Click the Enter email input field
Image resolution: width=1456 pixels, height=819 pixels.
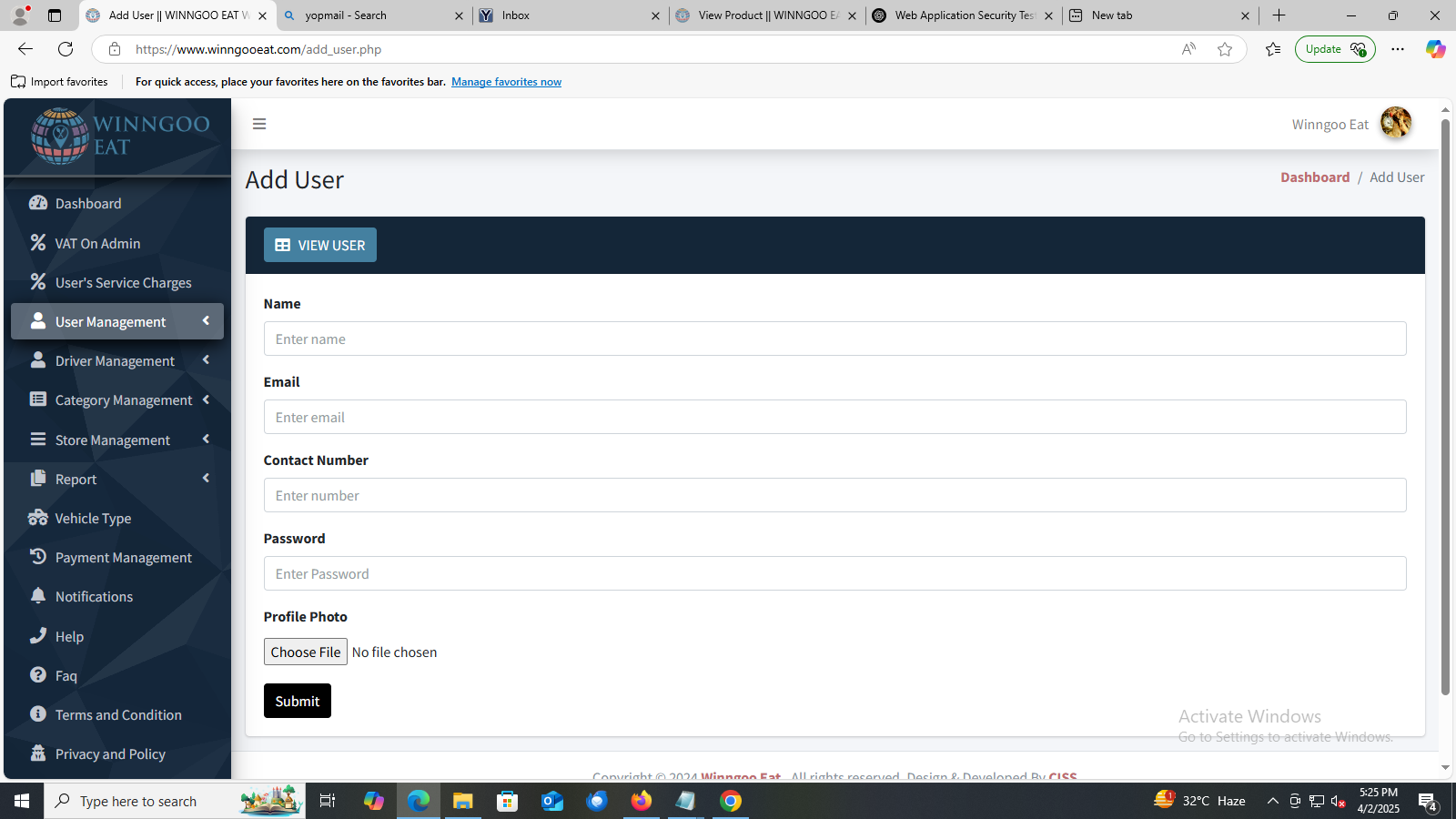834,418
